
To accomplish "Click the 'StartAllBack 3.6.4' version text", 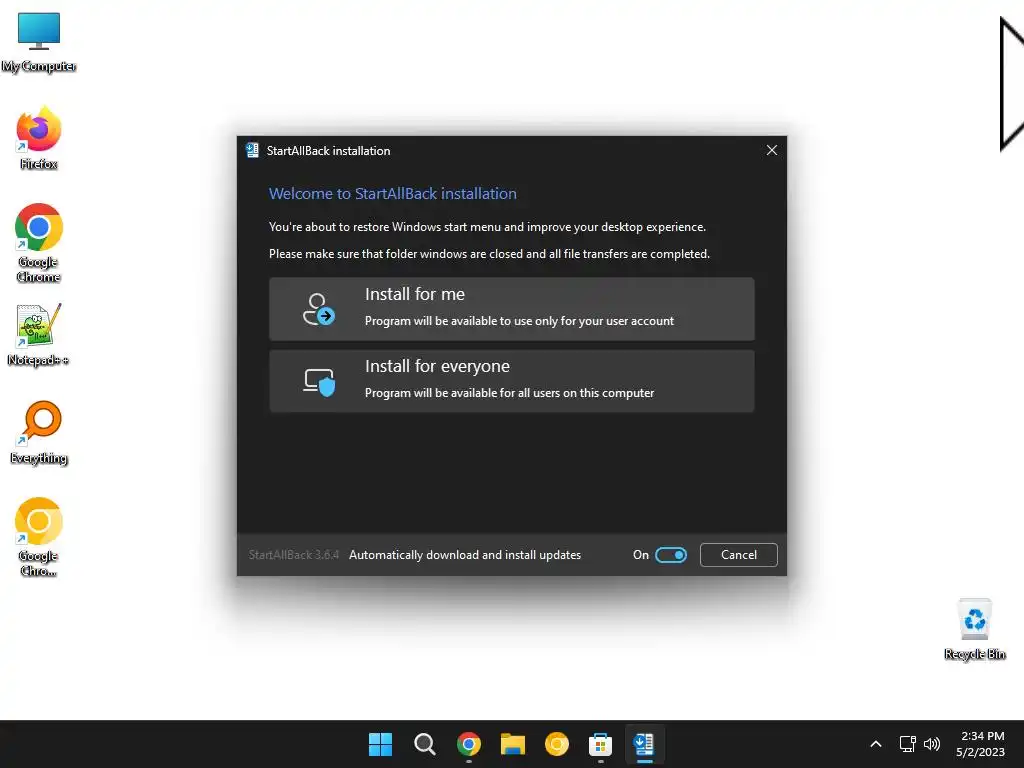I will coord(293,554).
